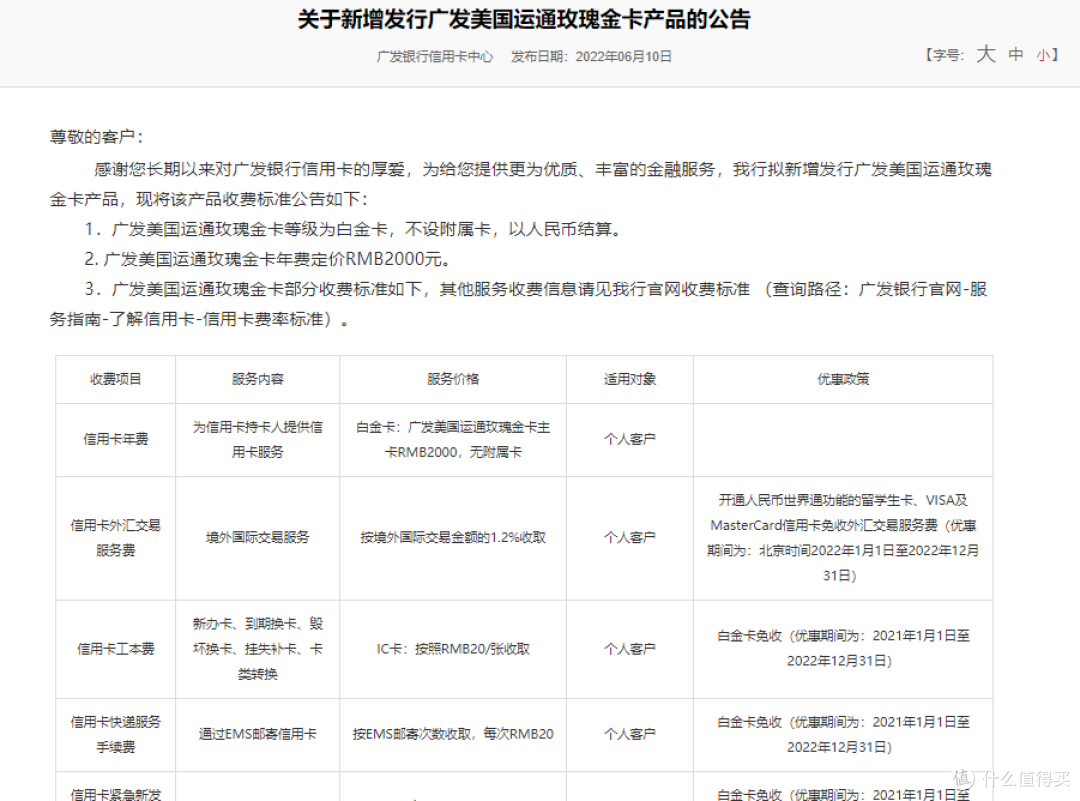
Task: Click the policy cell mentioning MasterCard信用卡免收
Action: point(843,538)
